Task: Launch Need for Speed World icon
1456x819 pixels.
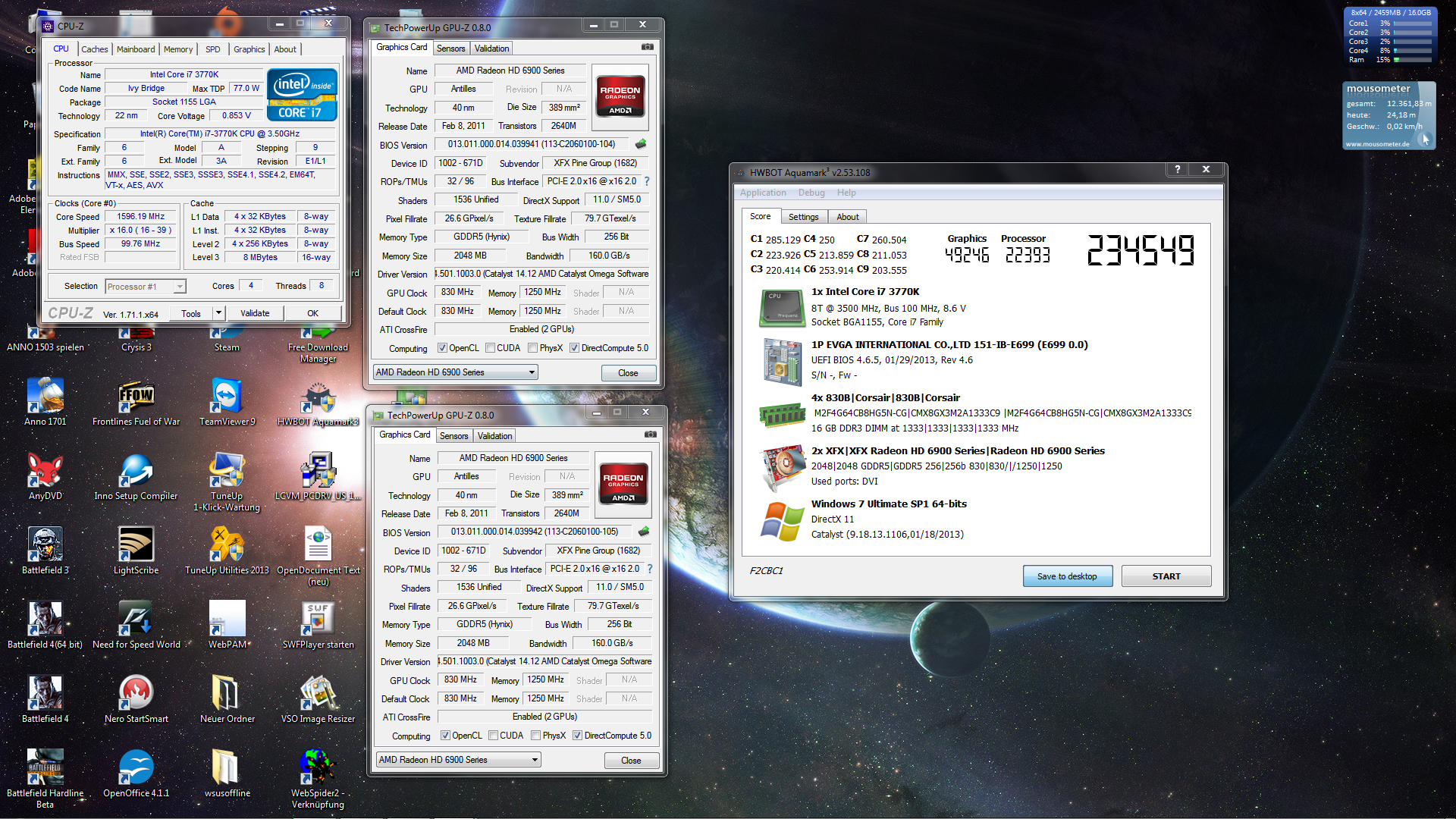Action: (x=136, y=623)
